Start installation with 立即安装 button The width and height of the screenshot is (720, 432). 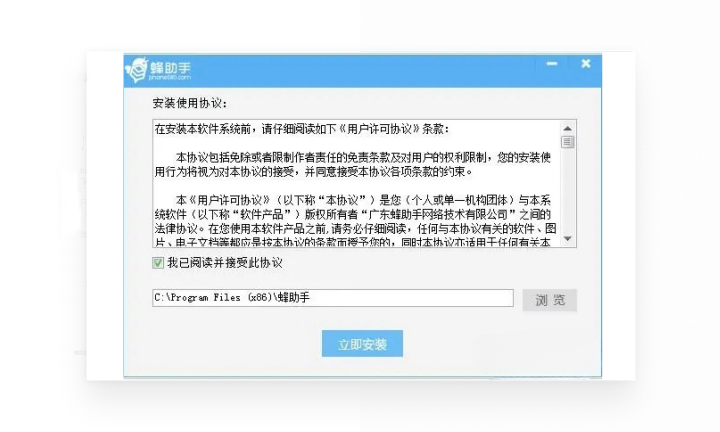[362, 343]
